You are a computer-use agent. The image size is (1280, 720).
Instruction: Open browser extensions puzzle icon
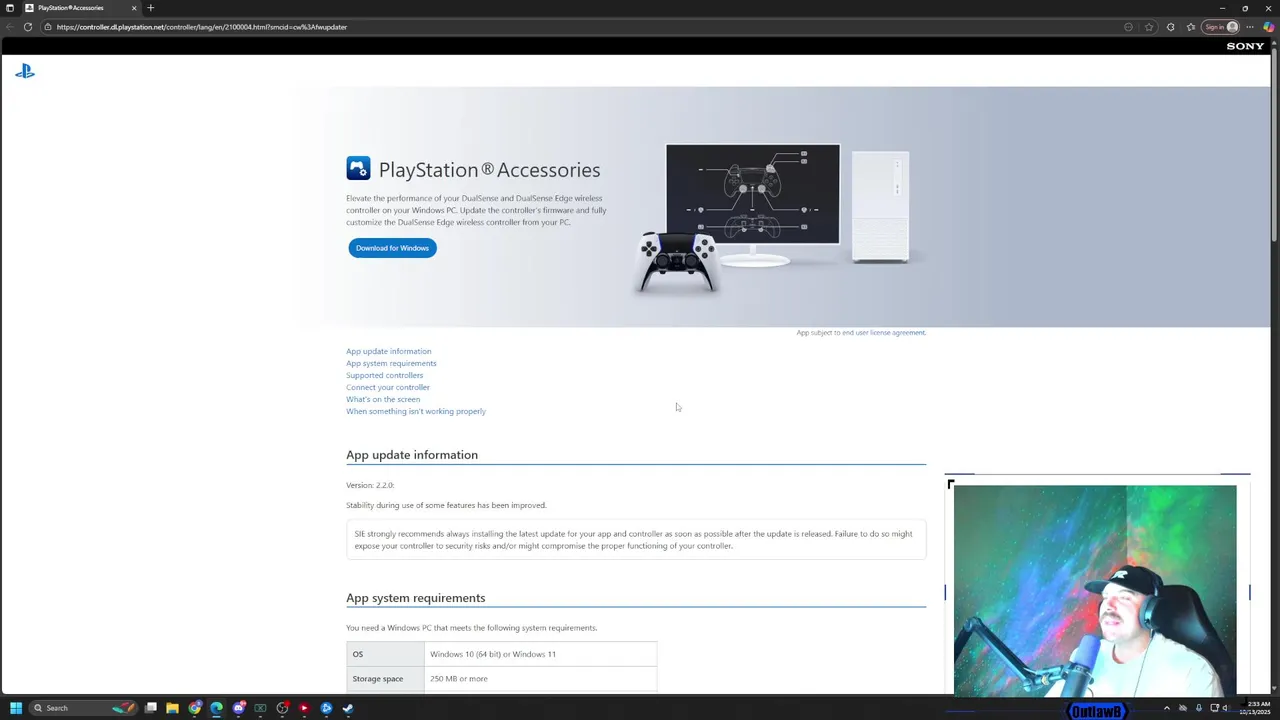pyautogui.click(x=1171, y=27)
